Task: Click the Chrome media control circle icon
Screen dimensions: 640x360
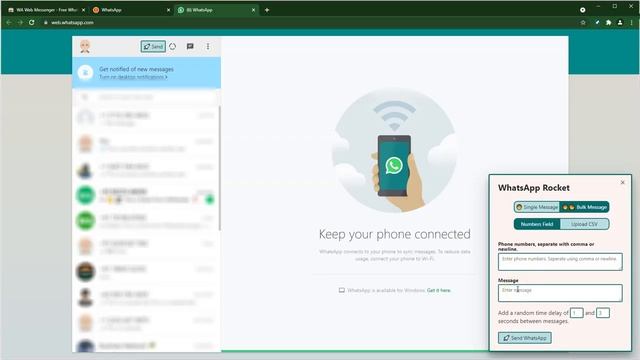Action: [582, 10]
